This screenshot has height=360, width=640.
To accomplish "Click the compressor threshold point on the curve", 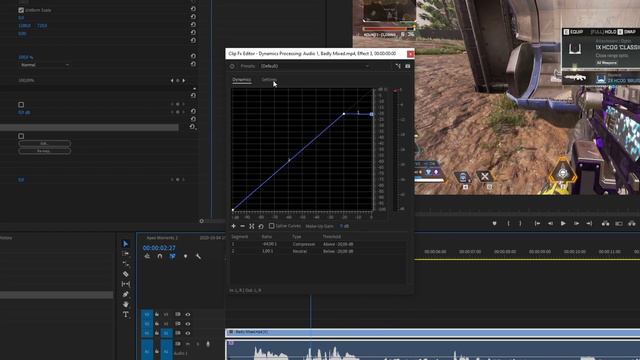I will coord(344,114).
